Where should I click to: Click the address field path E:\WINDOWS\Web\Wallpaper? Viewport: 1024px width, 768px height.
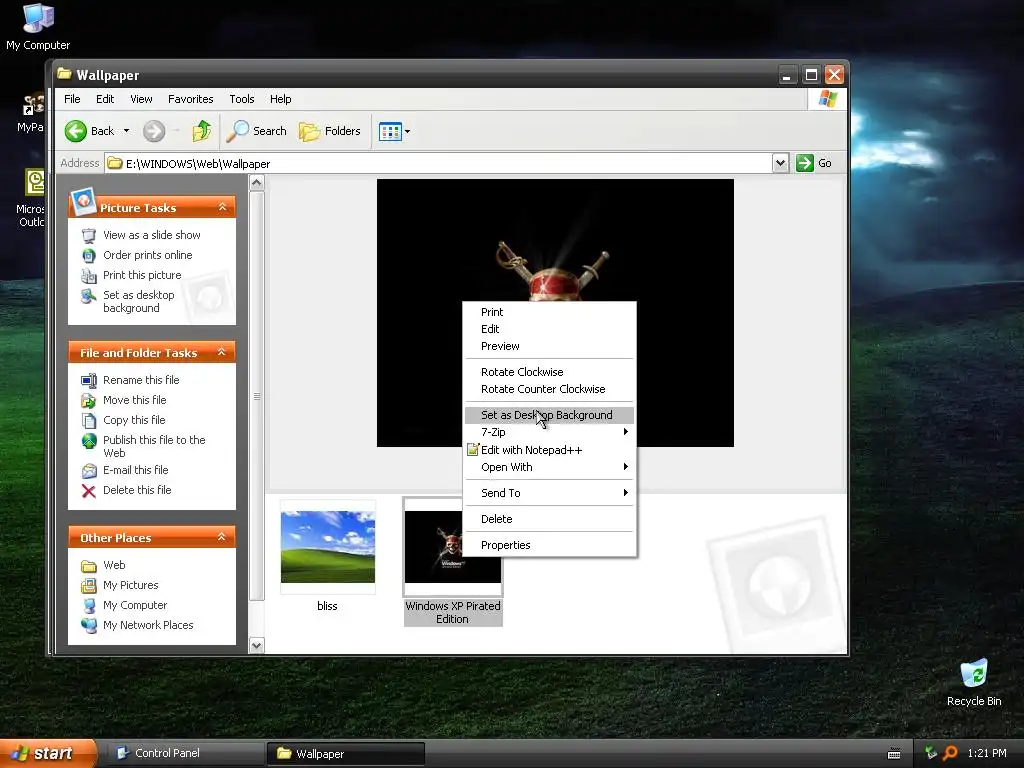198,164
